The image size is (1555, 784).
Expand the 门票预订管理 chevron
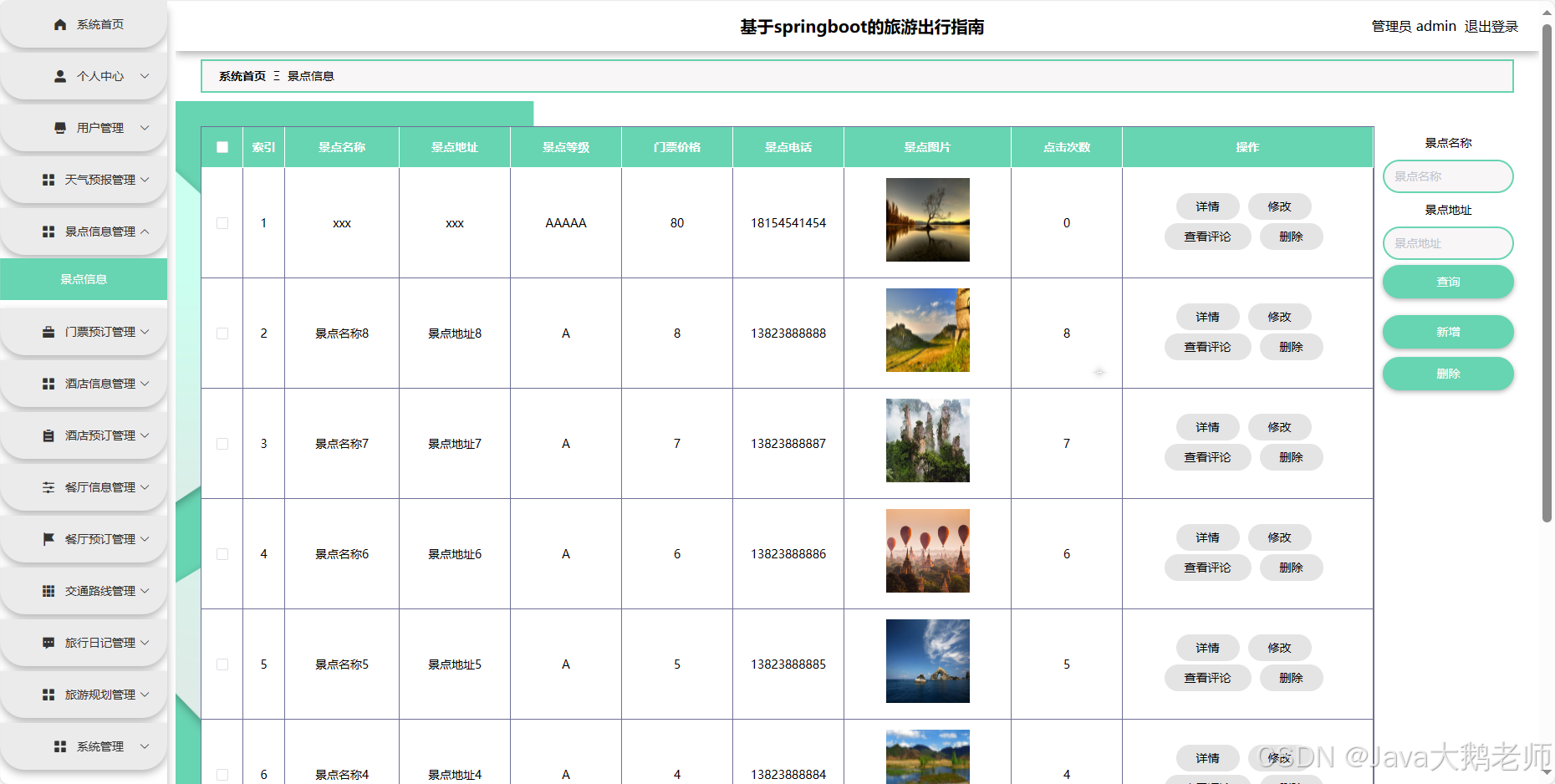[145, 332]
